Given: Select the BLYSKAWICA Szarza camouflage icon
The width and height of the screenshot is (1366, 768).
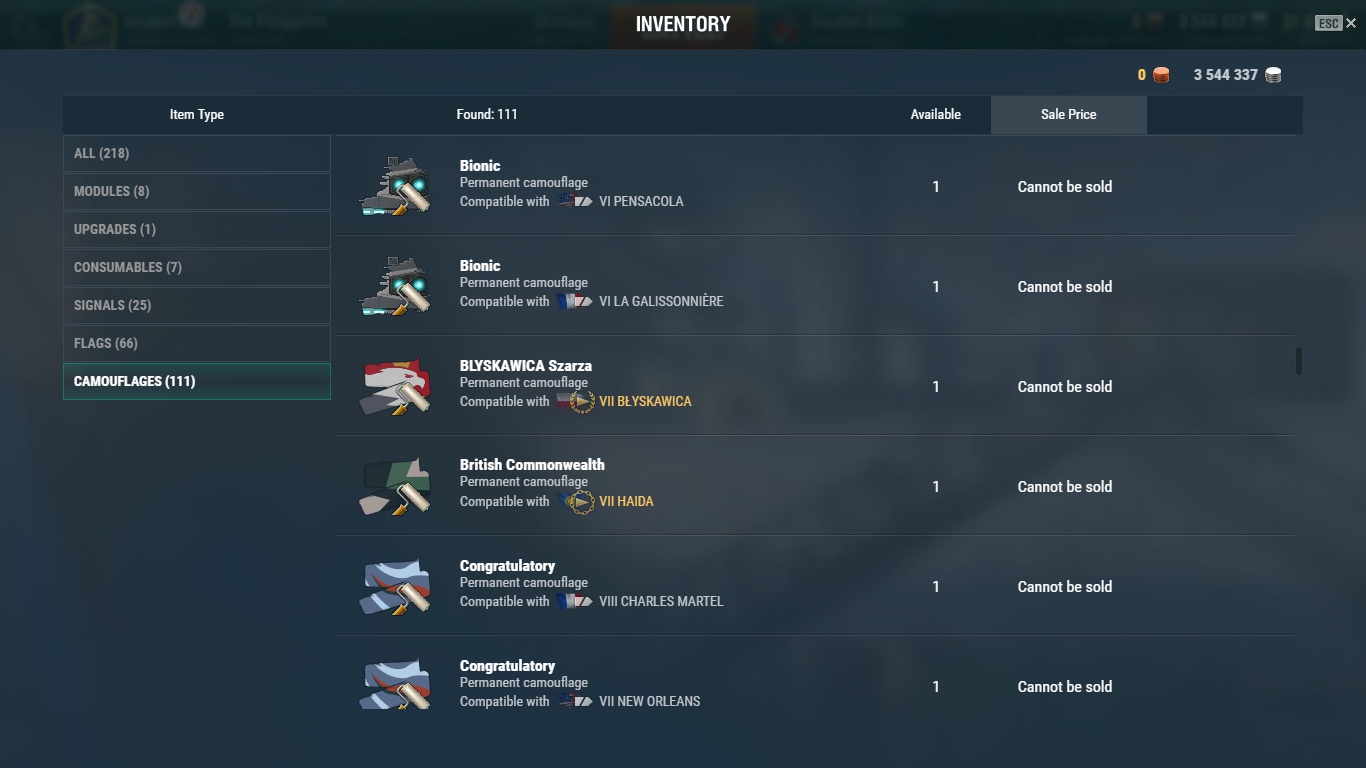Looking at the screenshot, I should (x=395, y=386).
